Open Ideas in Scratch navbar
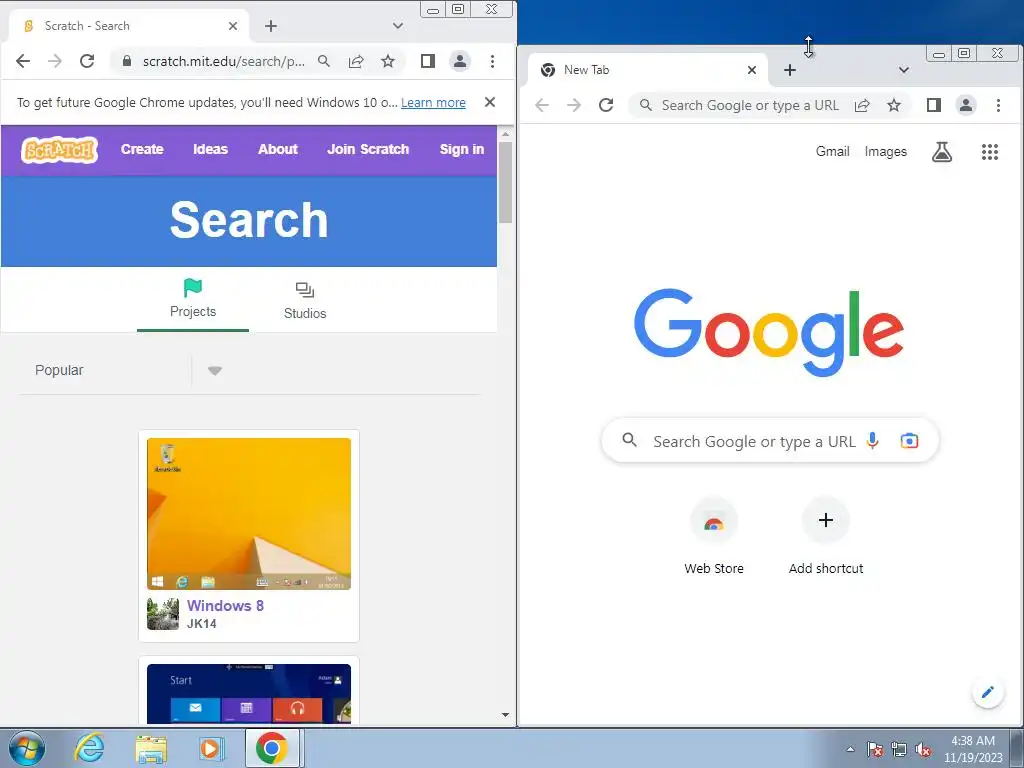 (x=210, y=150)
